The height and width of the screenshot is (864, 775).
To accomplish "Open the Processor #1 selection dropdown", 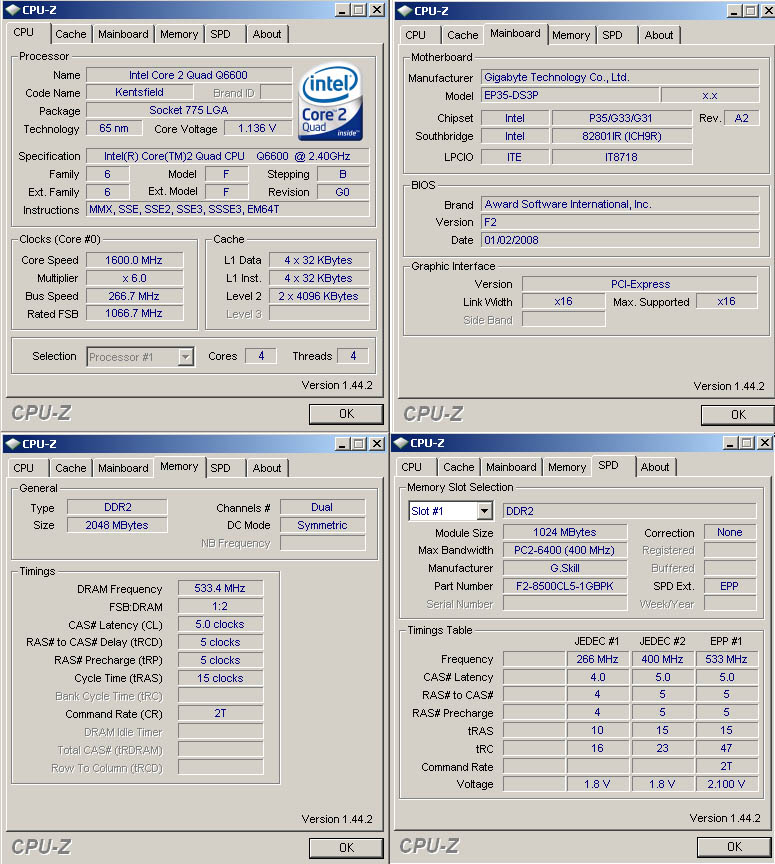I will pos(186,357).
